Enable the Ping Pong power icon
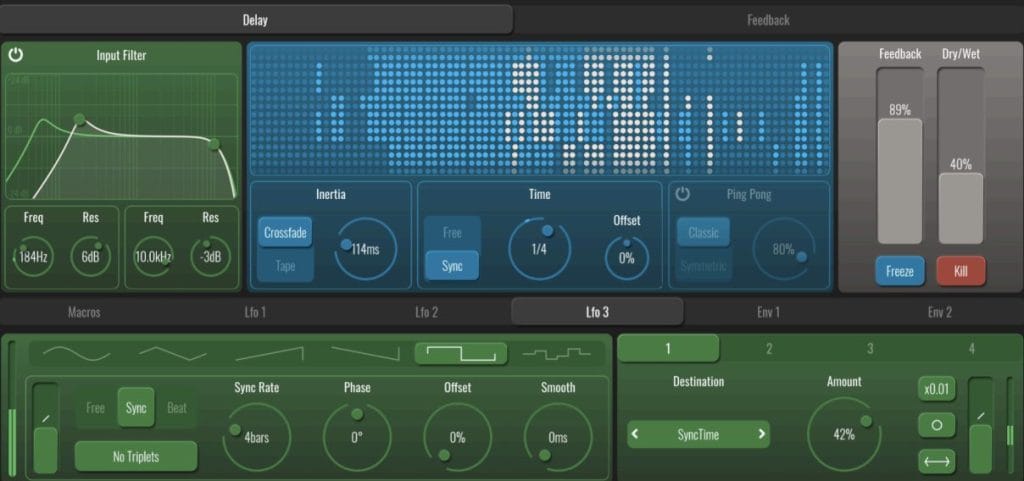This screenshot has width=1024, height=481. (x=683, y=194)
